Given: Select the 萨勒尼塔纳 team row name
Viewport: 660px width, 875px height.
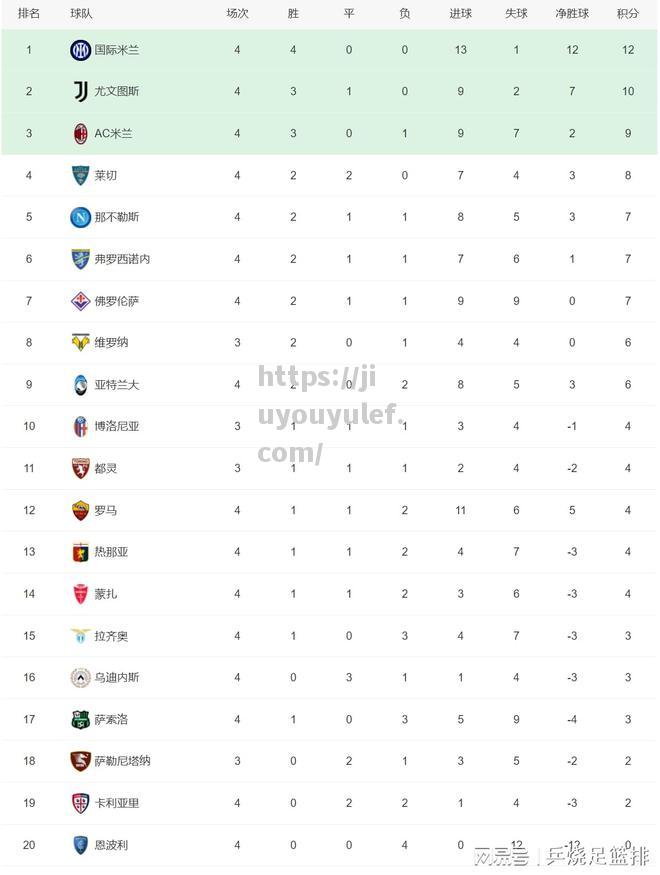Looking at the screenshot, I should click(122, 761).
